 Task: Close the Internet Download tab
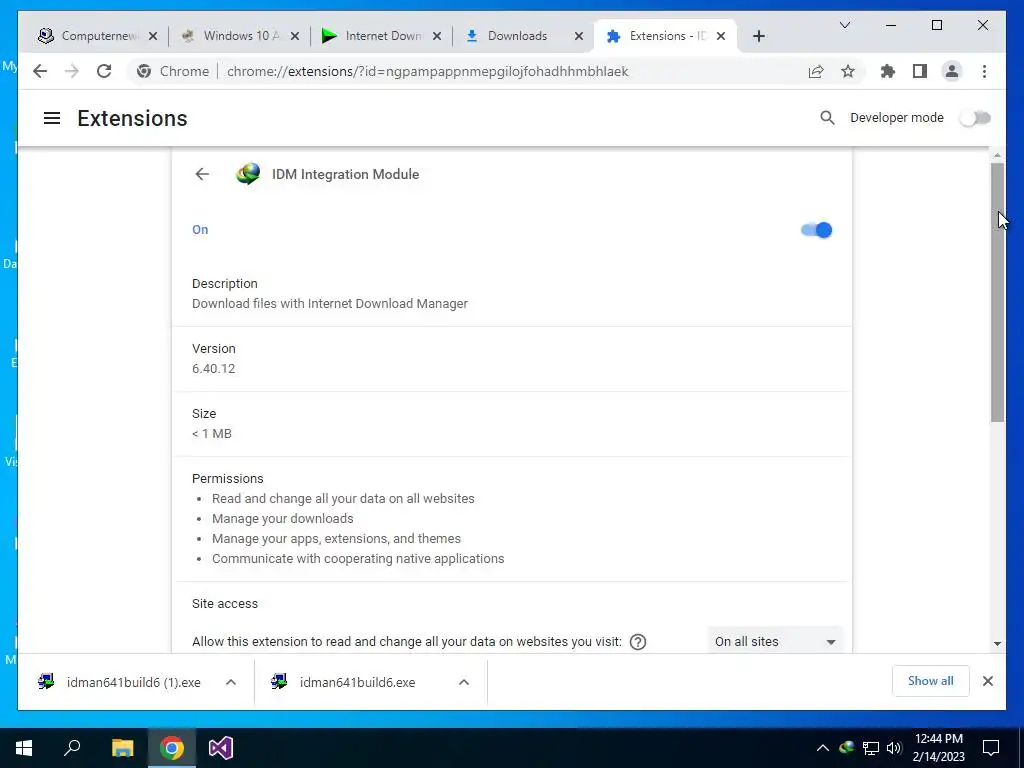click(x=437, y=36)
